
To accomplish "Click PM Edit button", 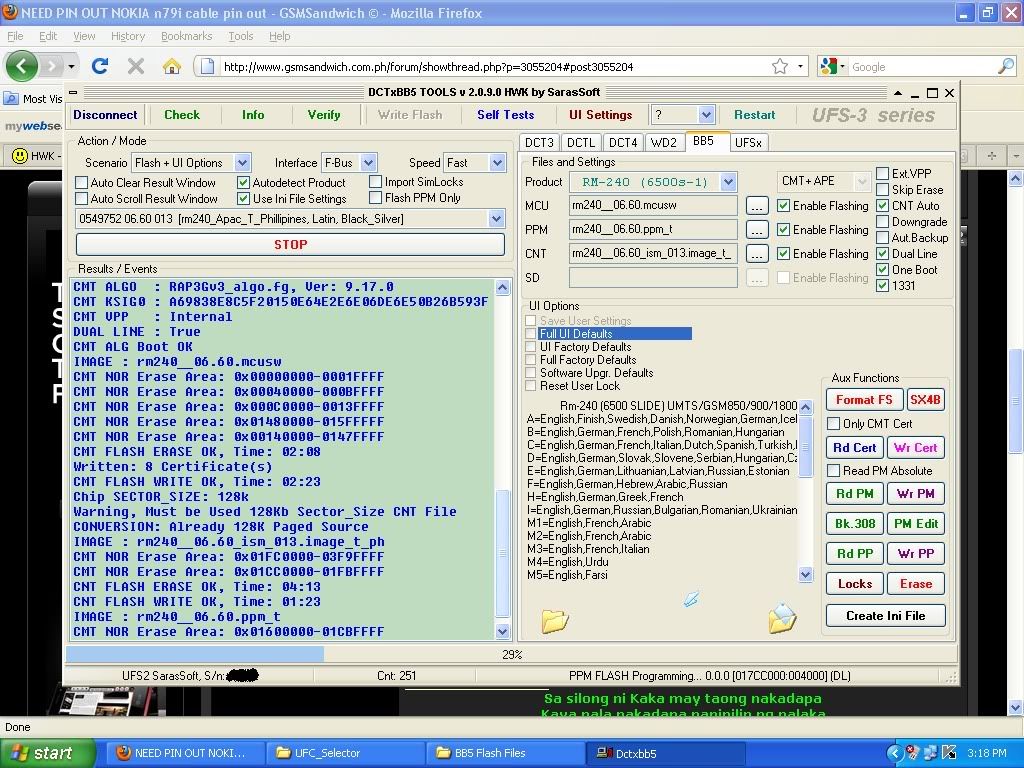I will tap(916, 524).
